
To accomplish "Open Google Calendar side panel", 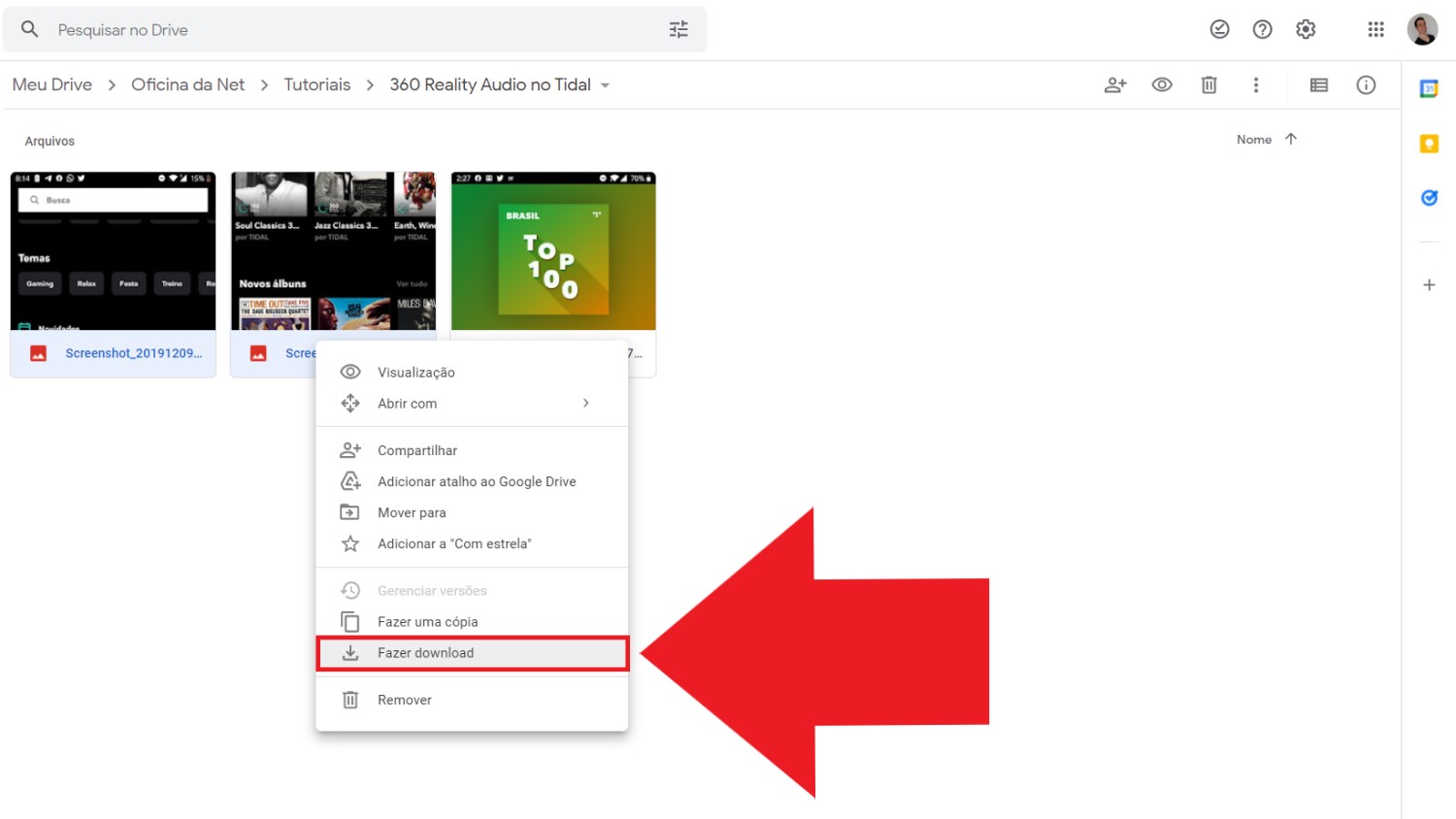I will 1429,88.
